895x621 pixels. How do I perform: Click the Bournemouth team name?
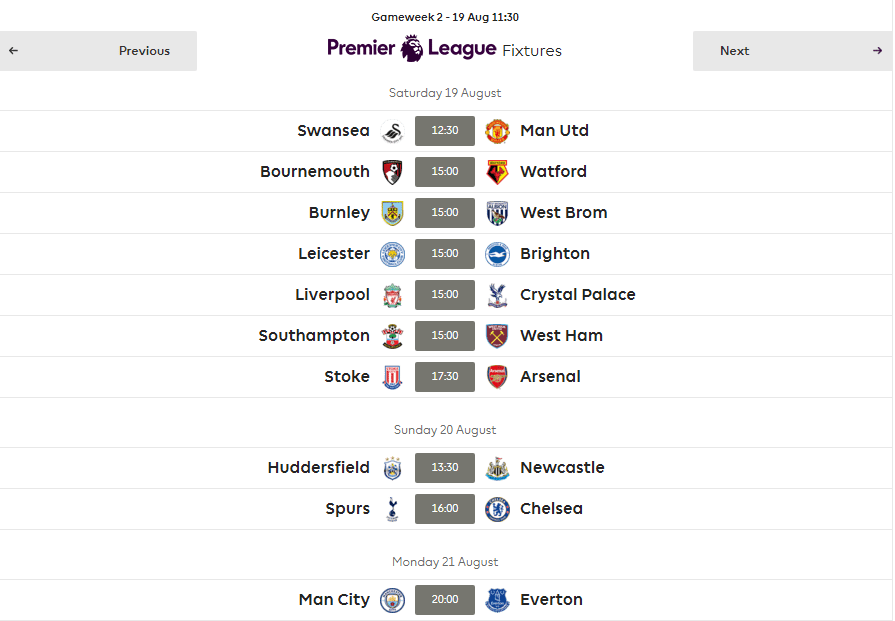click(x=315, y=172)
